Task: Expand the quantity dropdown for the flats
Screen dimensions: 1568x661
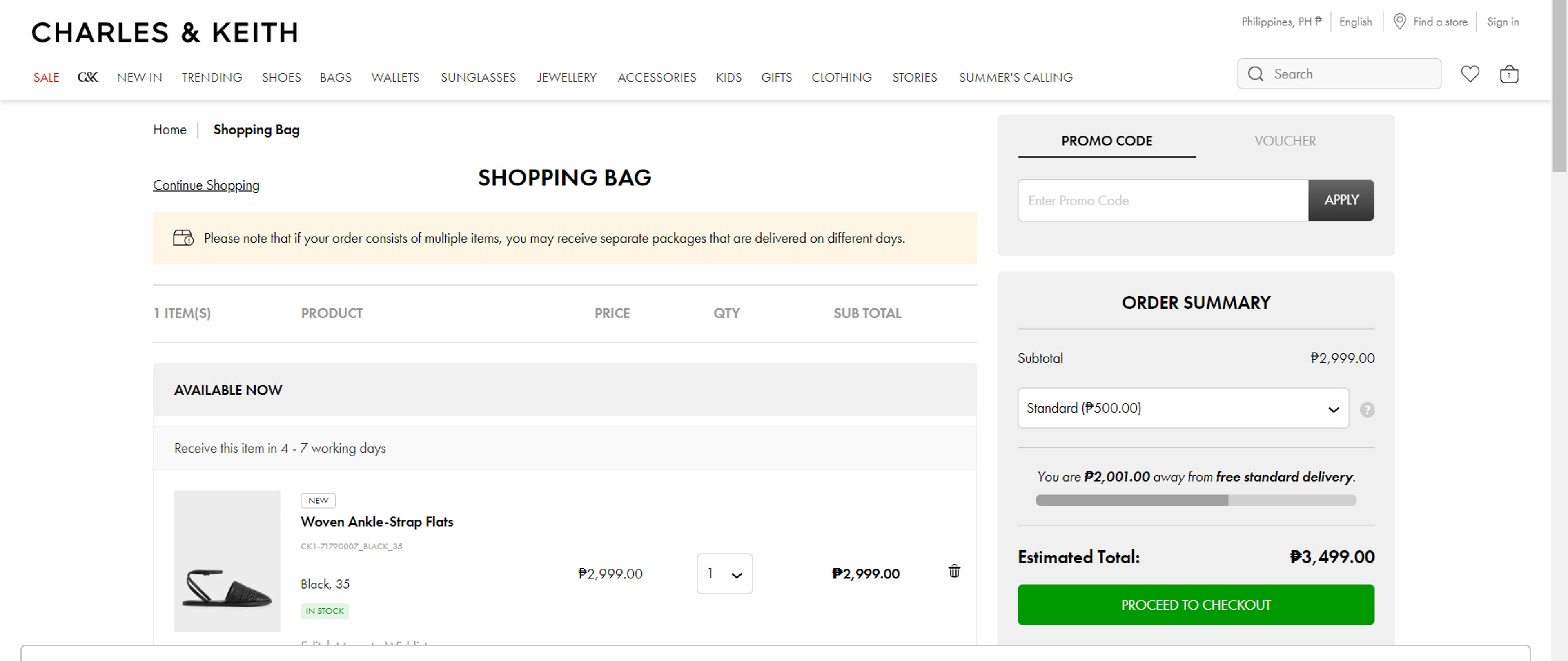Action: point(724,573)
